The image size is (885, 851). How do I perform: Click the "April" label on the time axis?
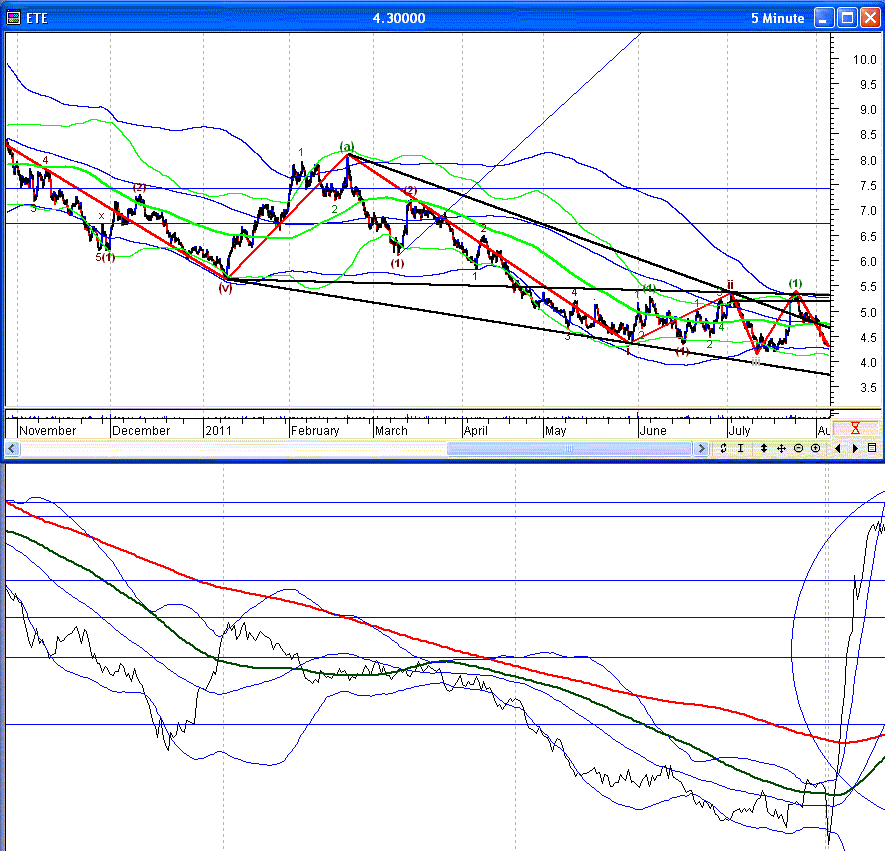[475, 431]
